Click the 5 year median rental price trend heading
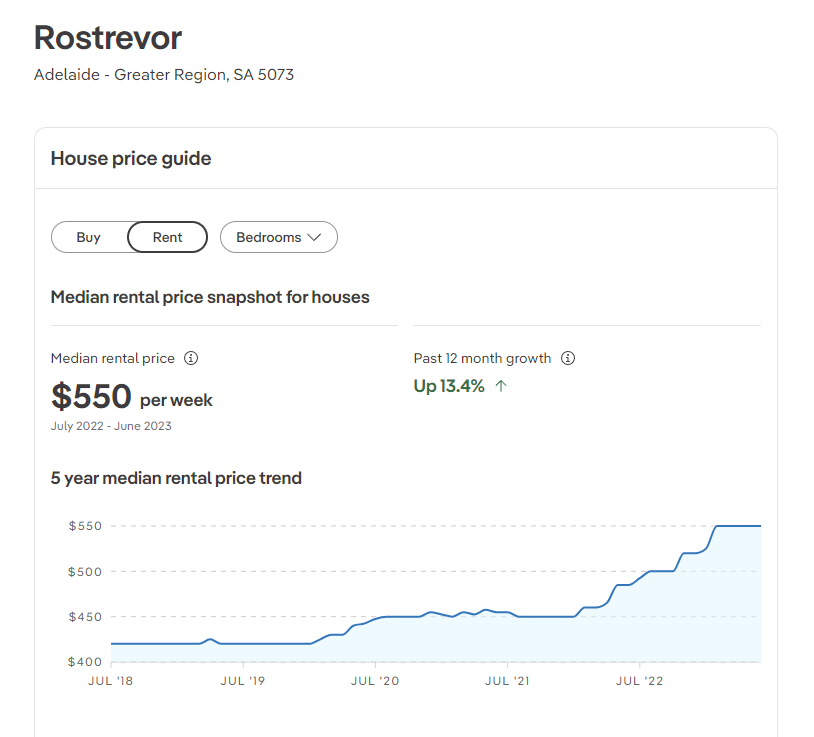Image resolution: width=814 pixels, height=737 pixels. coord(176,478)
